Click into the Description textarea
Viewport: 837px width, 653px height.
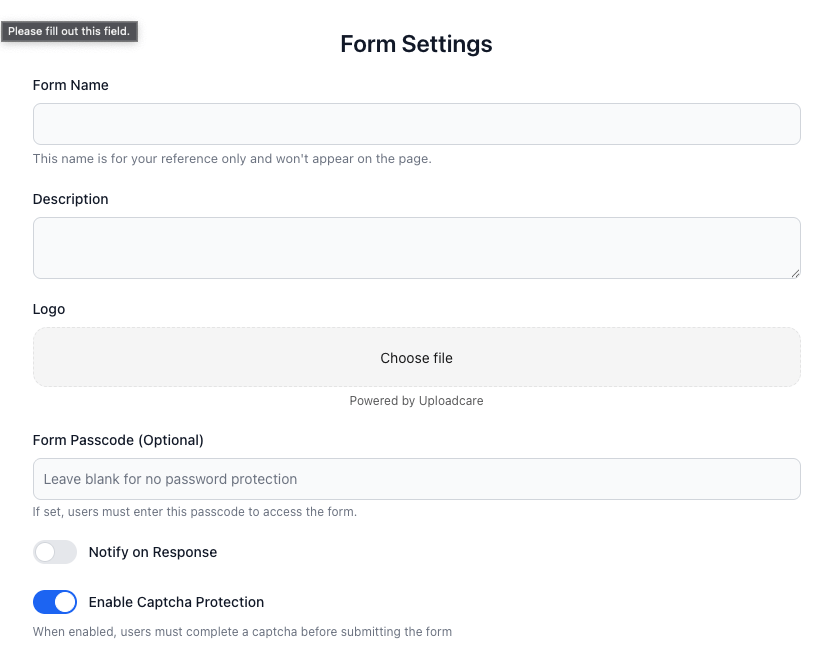(416, 248)
